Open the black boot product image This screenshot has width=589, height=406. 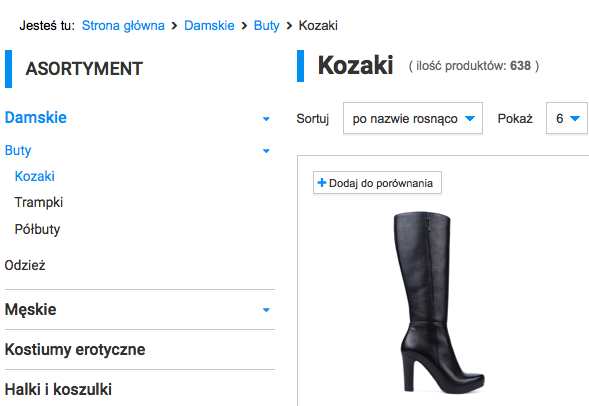439,302
